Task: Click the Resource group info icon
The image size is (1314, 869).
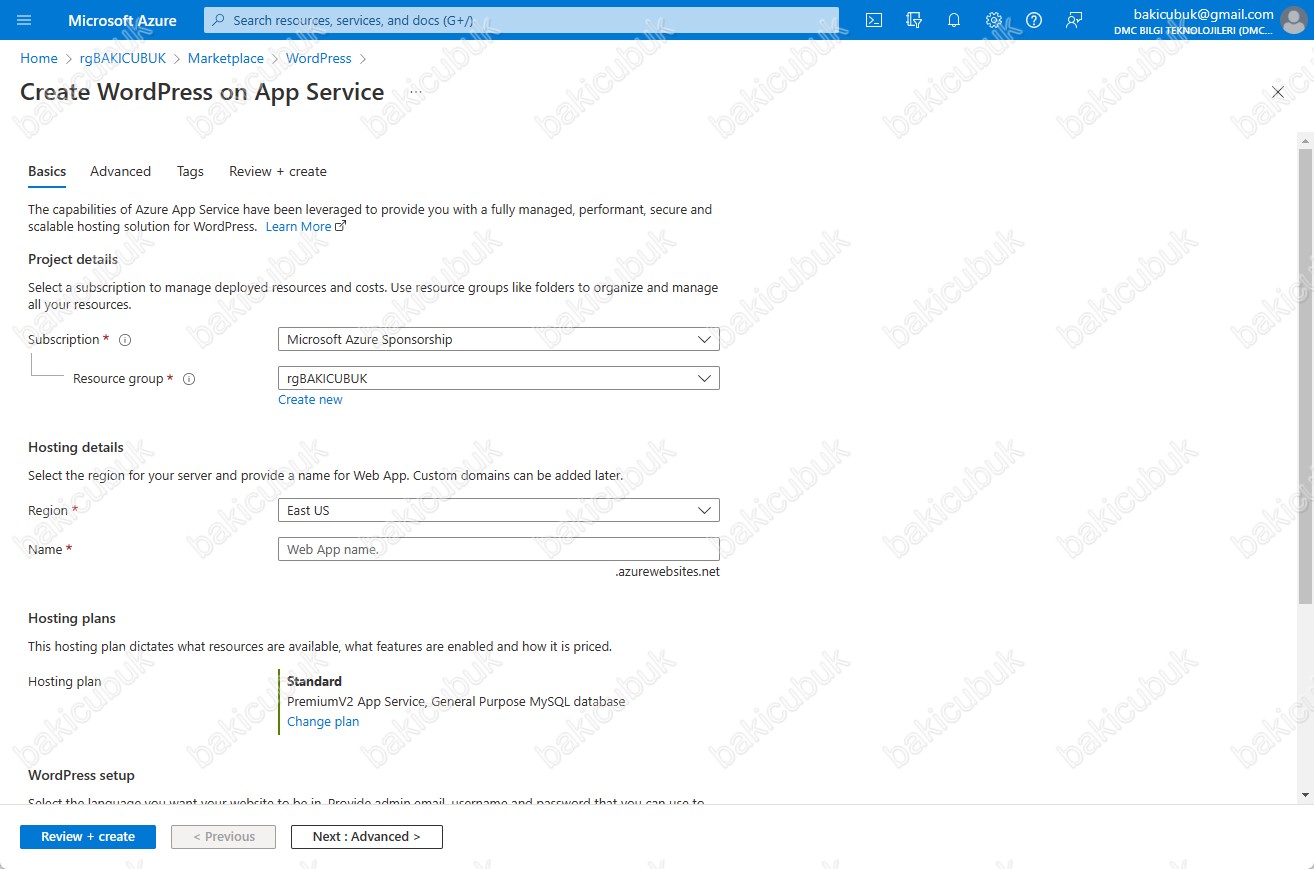Action: [189, 379]
